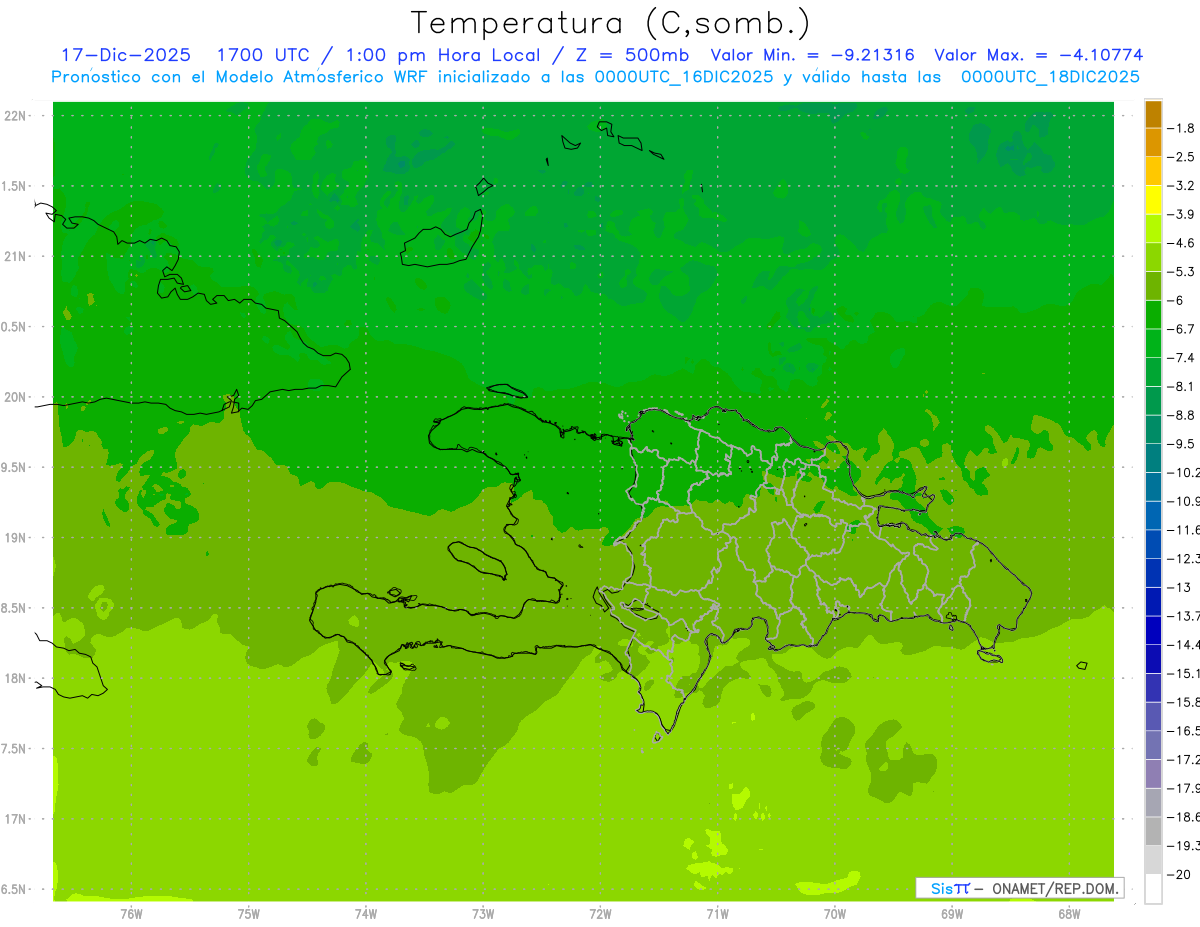Select the date text '17-Dic-2025'
Image resolution: width=1200 pixels, height=927 pixels.
(x=126, y=55)
